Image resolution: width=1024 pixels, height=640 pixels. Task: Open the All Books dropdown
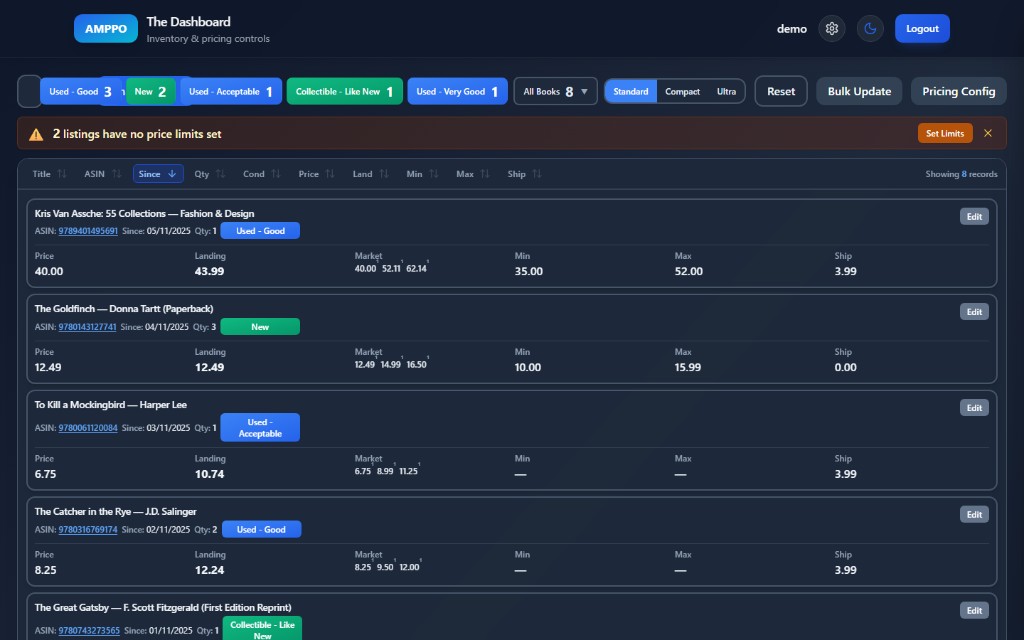555,91
